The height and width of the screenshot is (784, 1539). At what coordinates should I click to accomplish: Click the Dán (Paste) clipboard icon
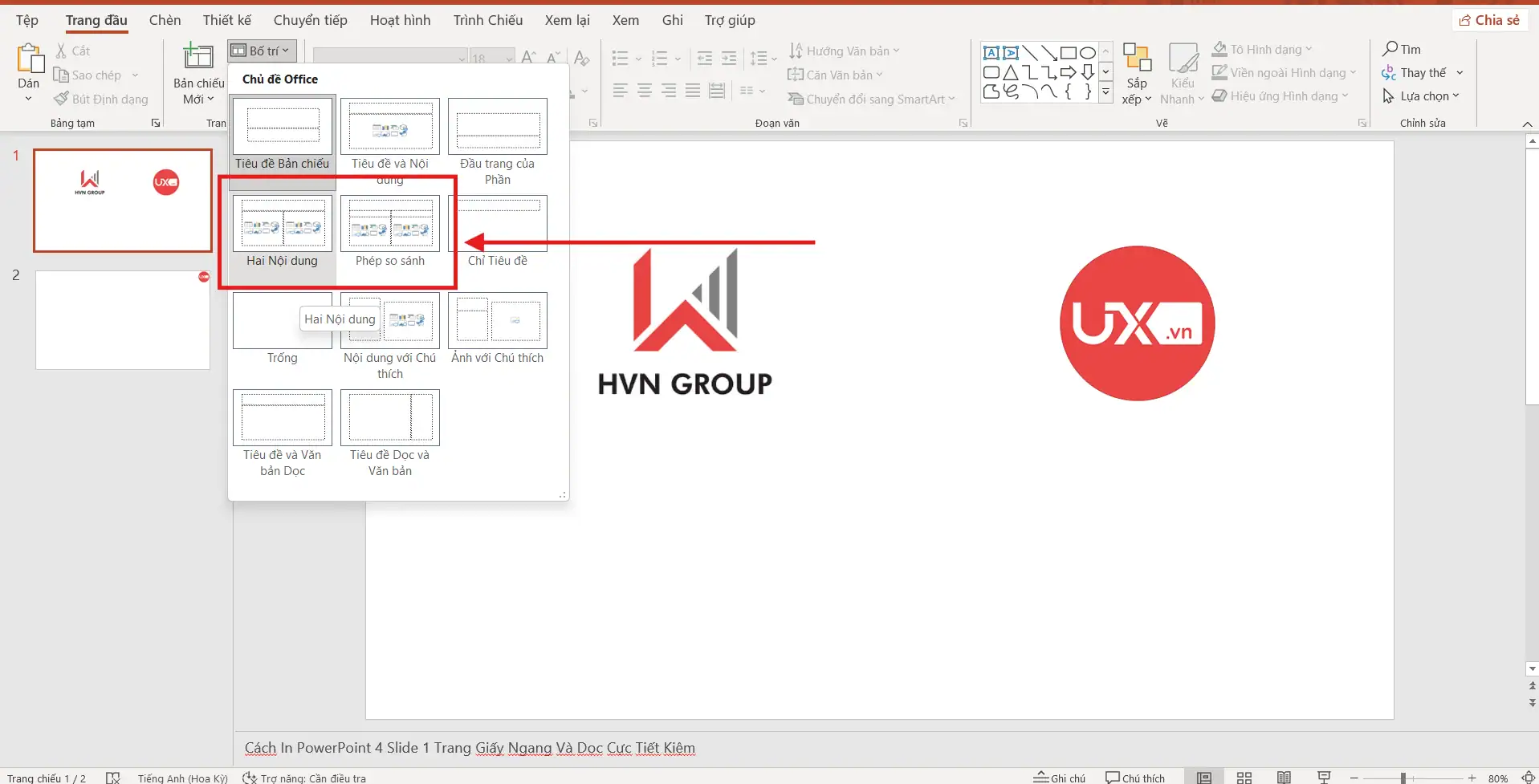[x=29, y=59]
